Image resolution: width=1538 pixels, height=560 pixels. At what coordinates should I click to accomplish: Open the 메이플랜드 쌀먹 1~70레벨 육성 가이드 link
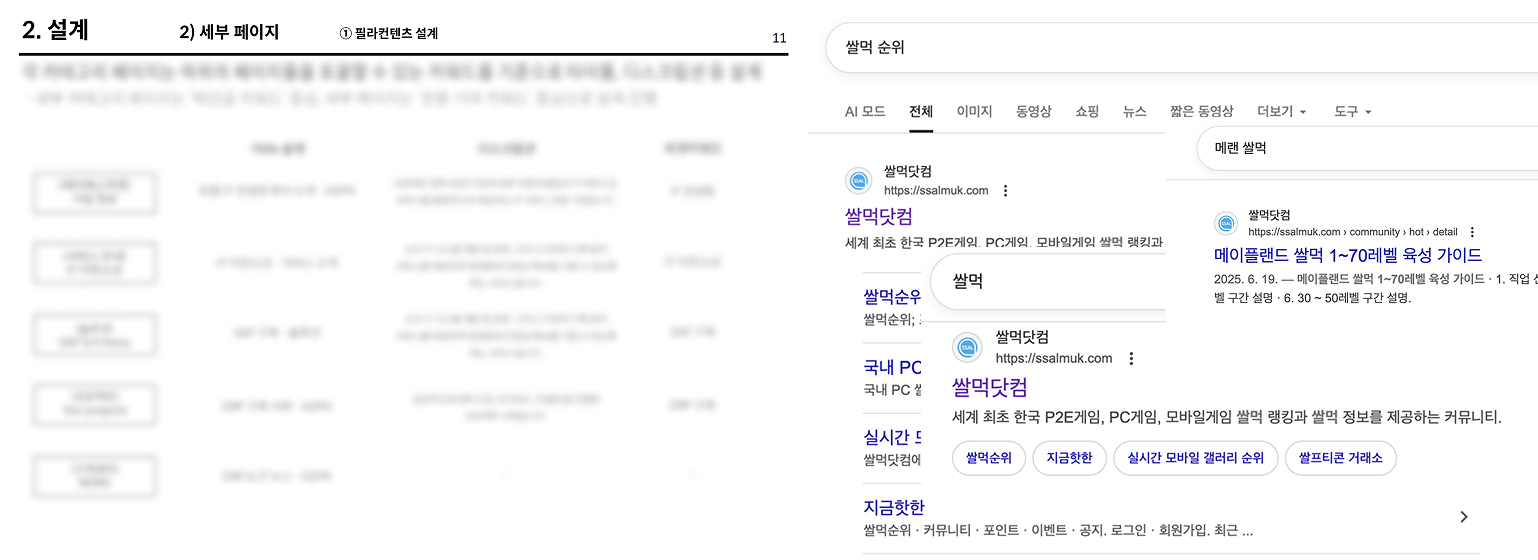tap(1348, 255)
